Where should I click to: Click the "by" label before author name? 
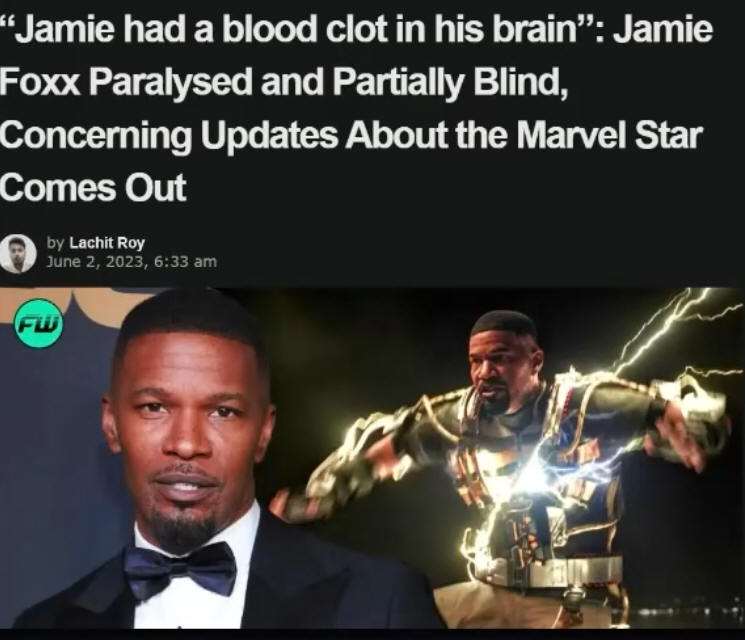point(55,243)
